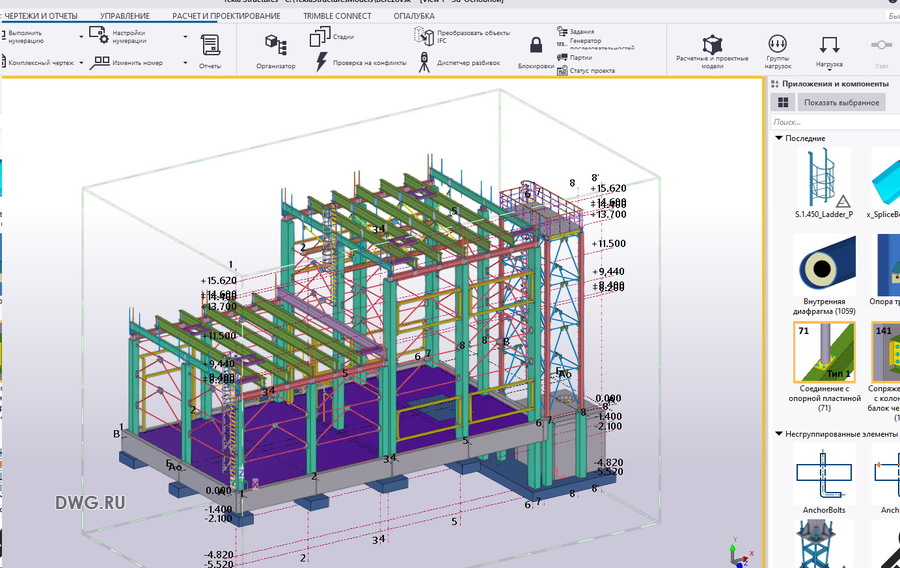The image size is (900, 568).
Task: Click the components search field
Action: (830, 121)
